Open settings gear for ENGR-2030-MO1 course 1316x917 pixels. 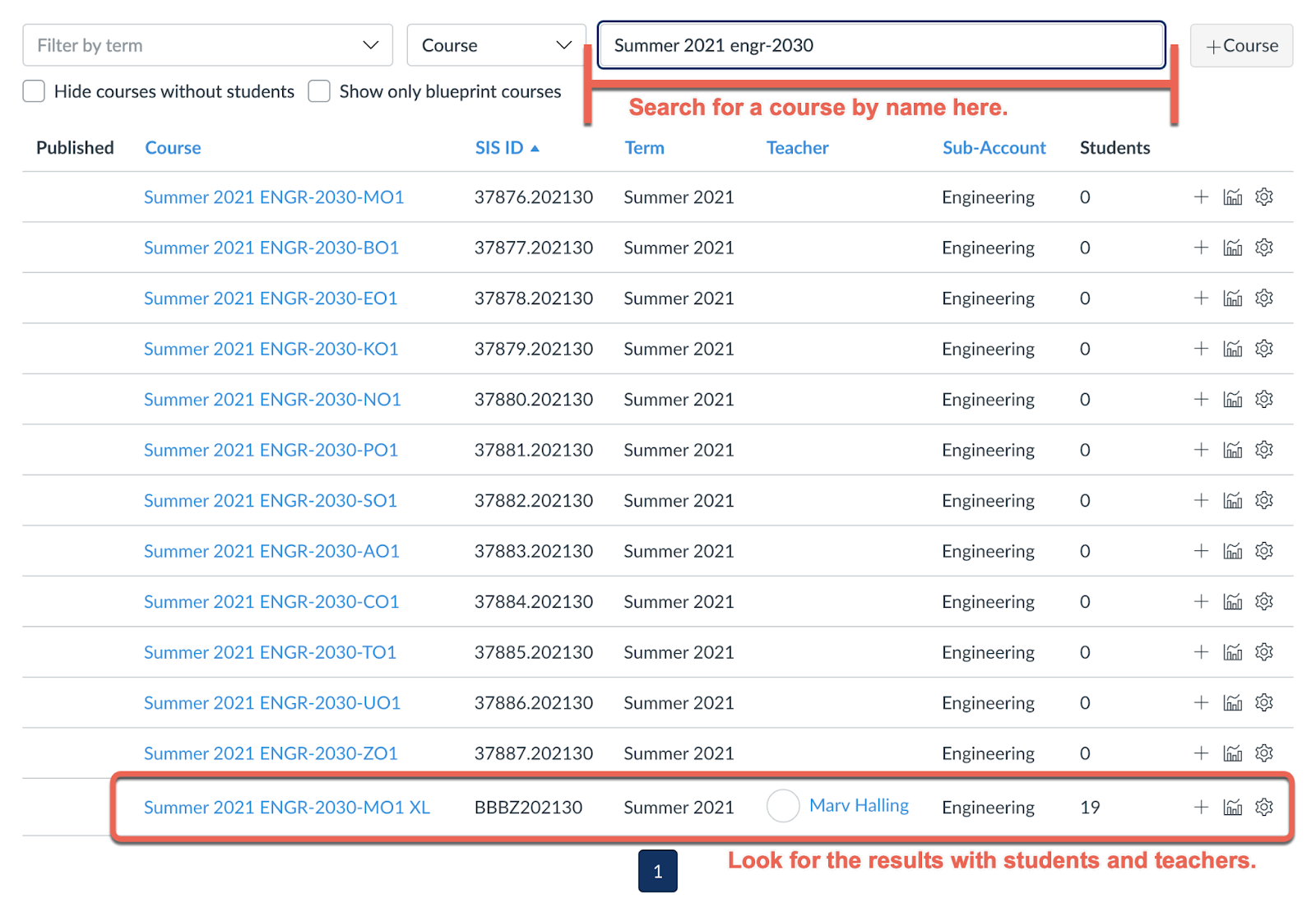[x=1264, y=197]
